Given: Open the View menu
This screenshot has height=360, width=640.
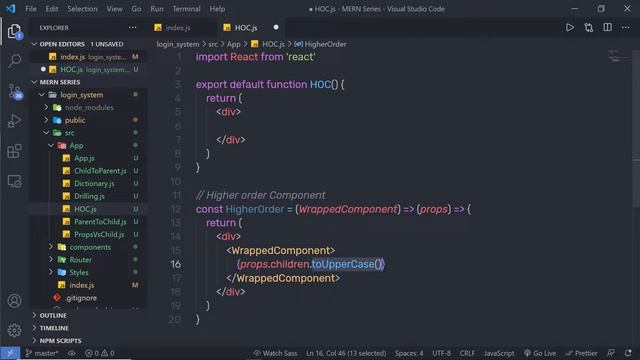Looking at the screenshot, I should 114,9.
